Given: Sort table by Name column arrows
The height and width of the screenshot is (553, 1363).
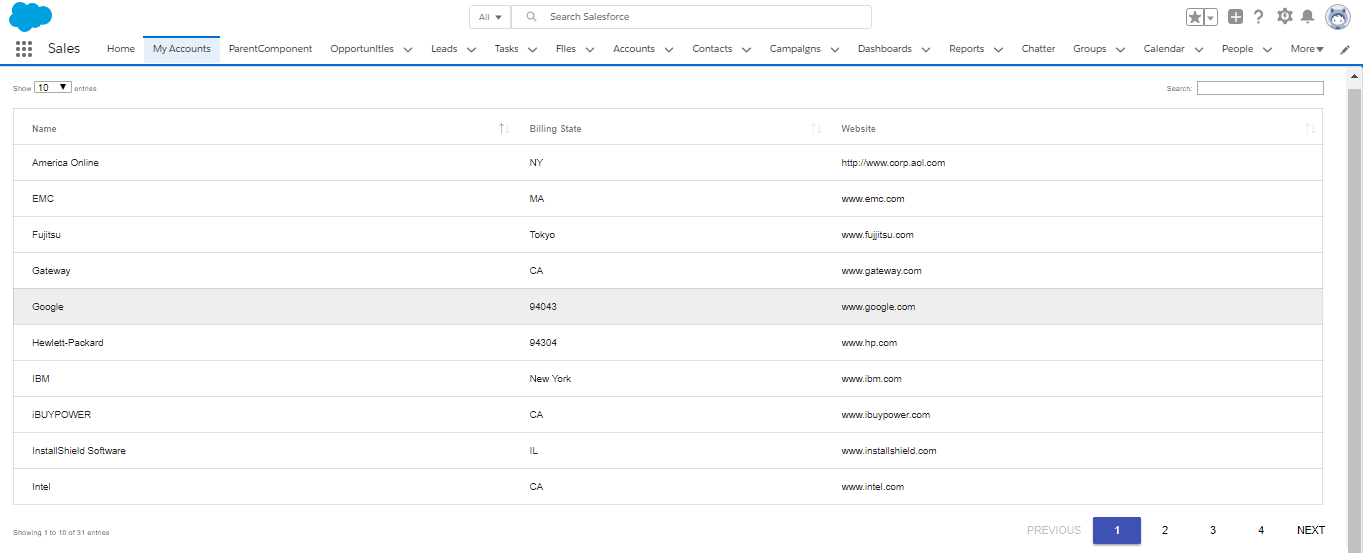Looking at the screenshot, I should pyautogui.click(x=504, y=129).
